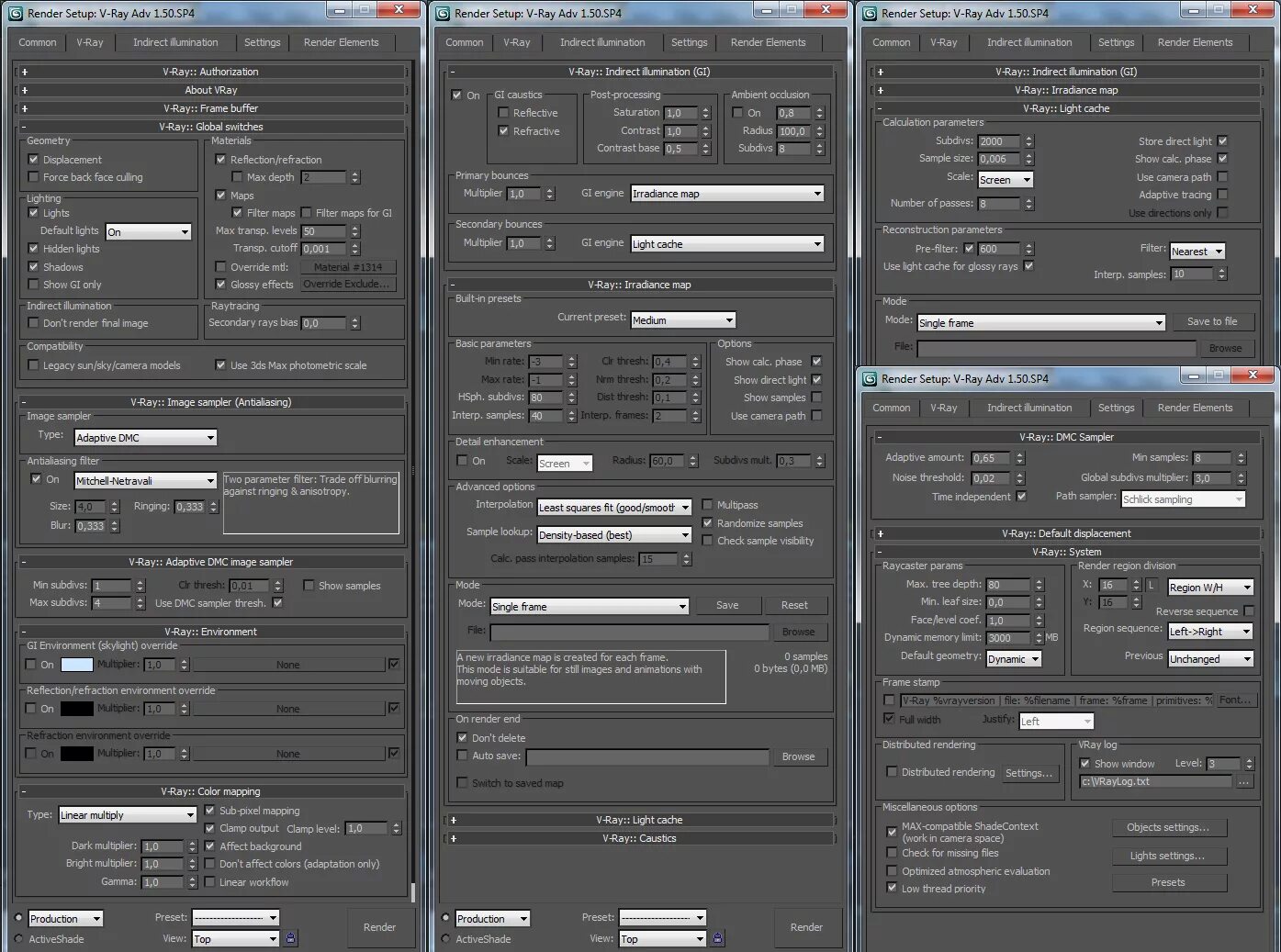Collapse the V-Ray:: Global switches rollout
Viewport: 1281px width, 952px height.
pos(211,127)
